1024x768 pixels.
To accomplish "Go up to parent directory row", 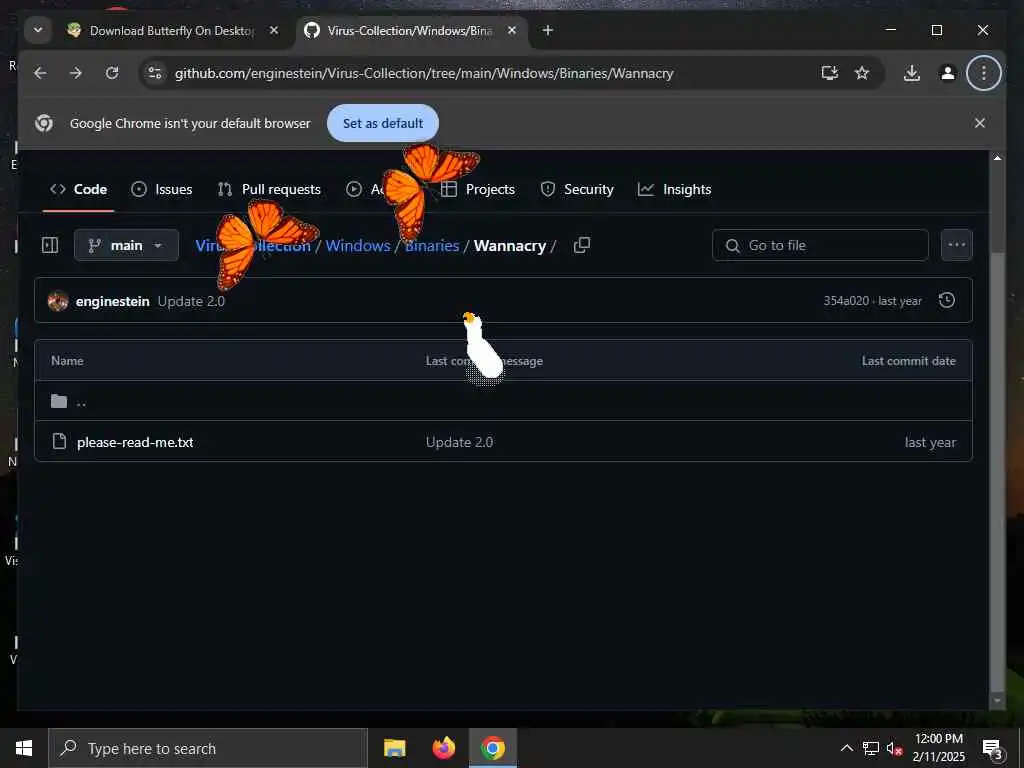I will click(503, 401).
